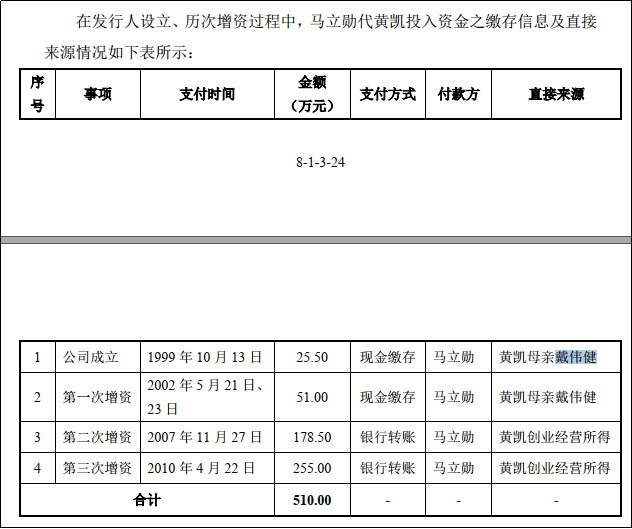Select the 第二次增资 cell
Viewport: 632px width, 529px height.
[97, 437]
